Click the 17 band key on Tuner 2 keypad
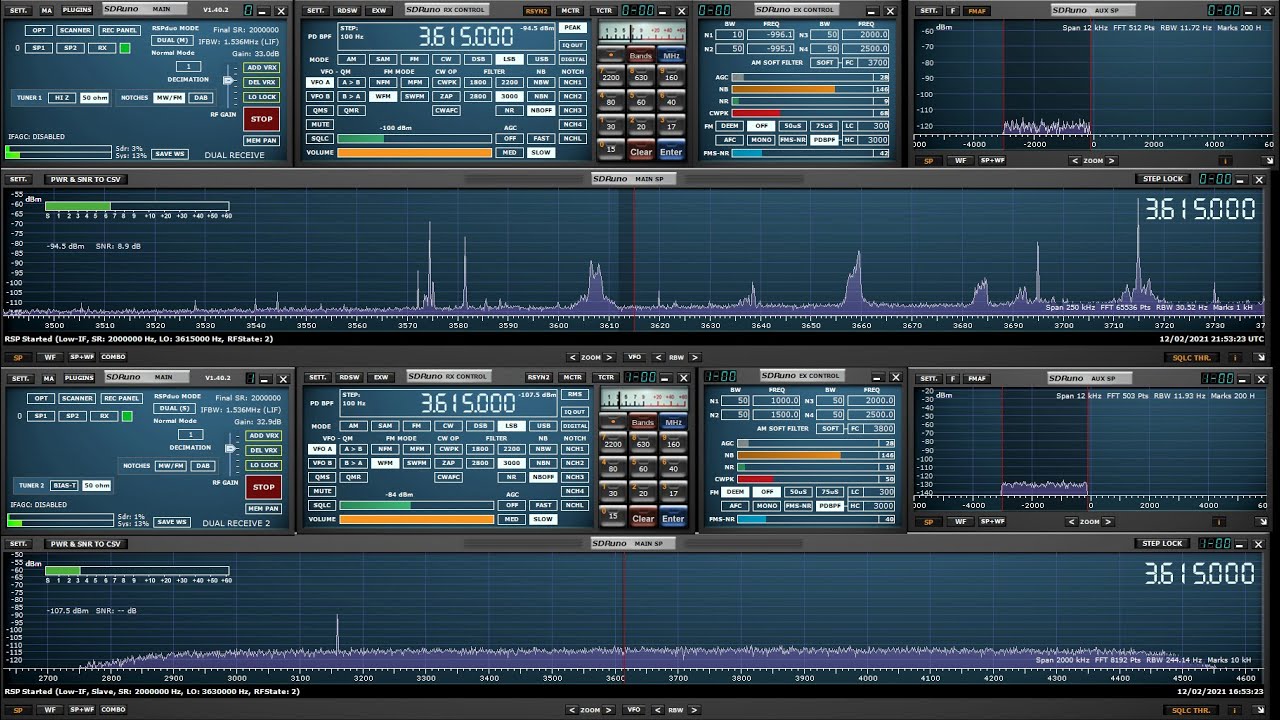 (673, 493)
